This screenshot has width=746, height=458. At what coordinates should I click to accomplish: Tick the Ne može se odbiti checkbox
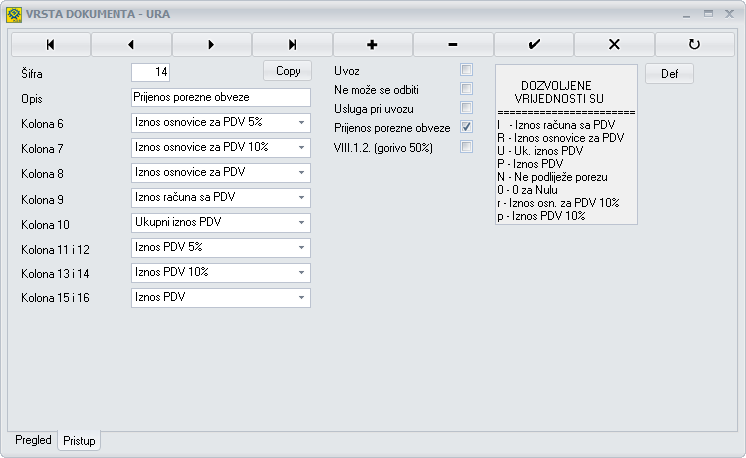tap(466, 89)
